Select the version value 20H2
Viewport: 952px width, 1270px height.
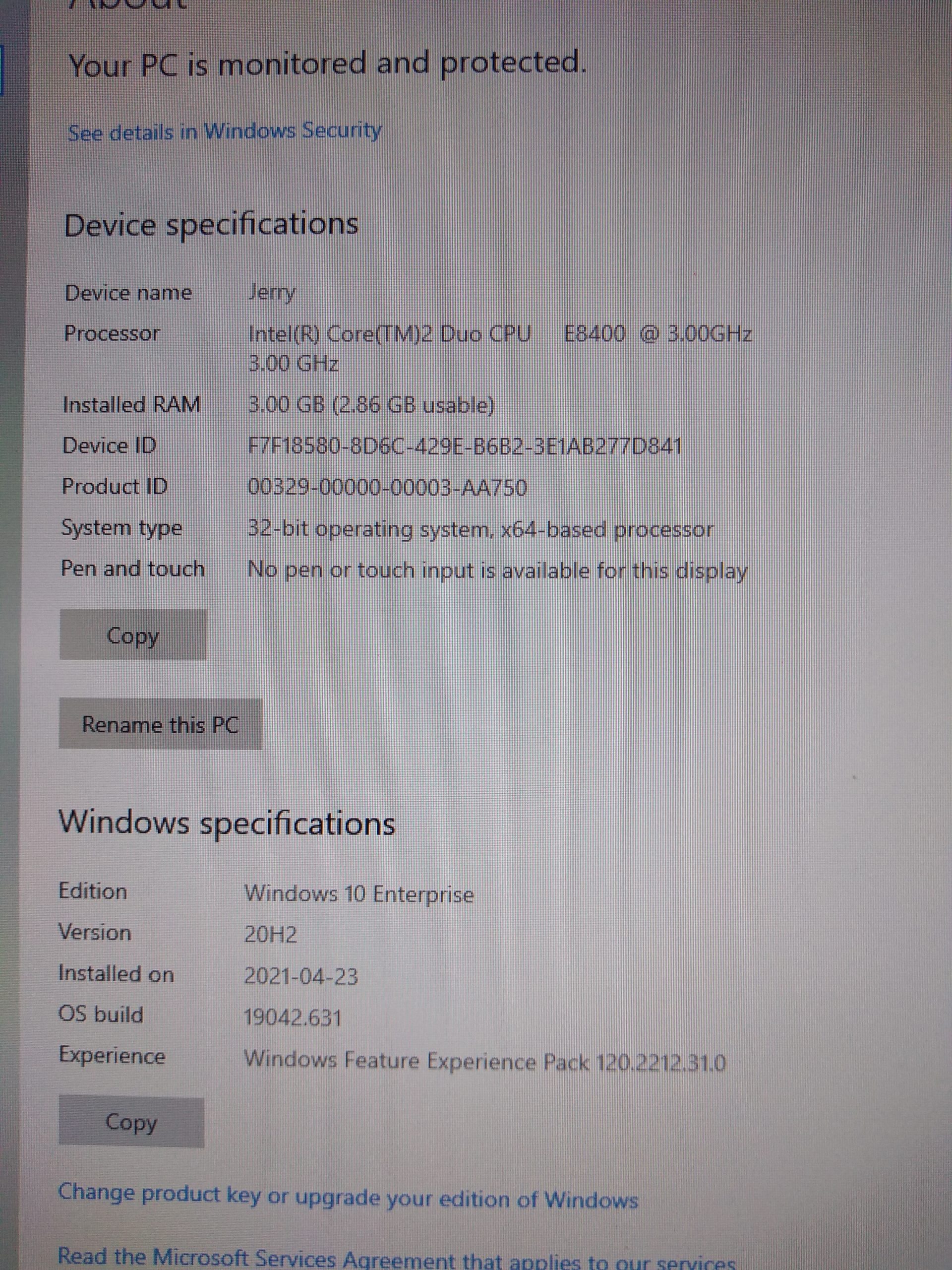pyautogui.click(x=271, y=935)
